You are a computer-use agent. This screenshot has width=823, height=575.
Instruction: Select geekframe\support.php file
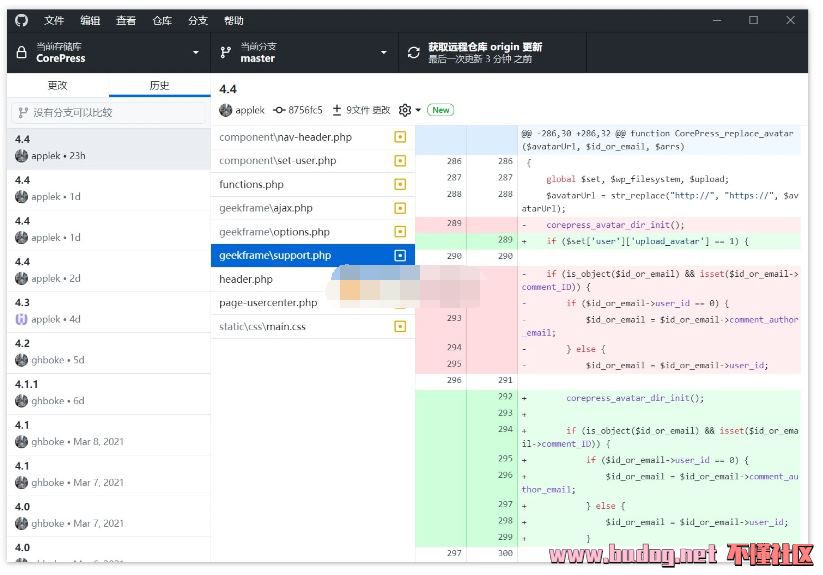pyautogui.click(x=313, y=255)
